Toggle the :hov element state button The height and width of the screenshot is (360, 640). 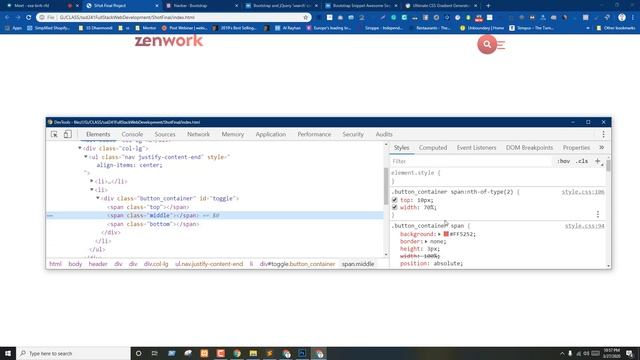[x=563, y=161]
